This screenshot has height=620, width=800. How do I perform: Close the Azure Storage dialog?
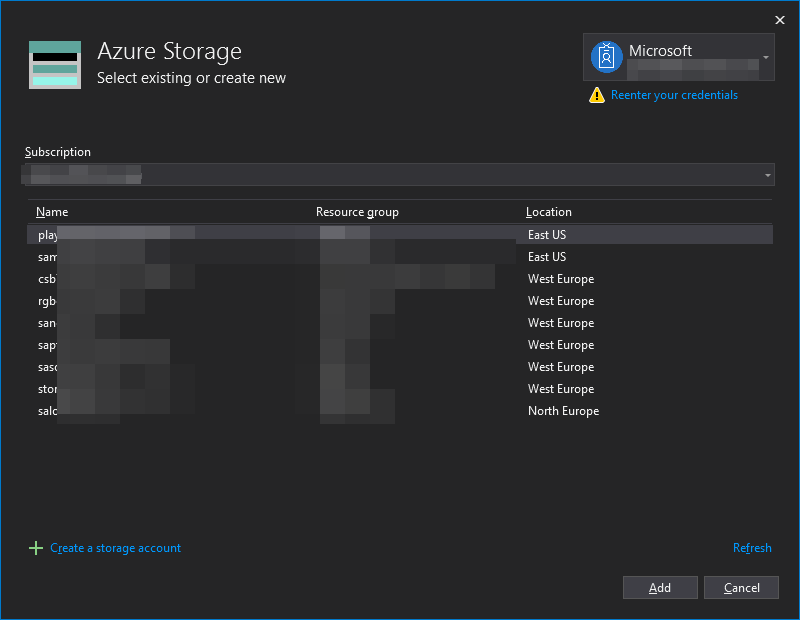pyautogui.click(x=780, y=20)
